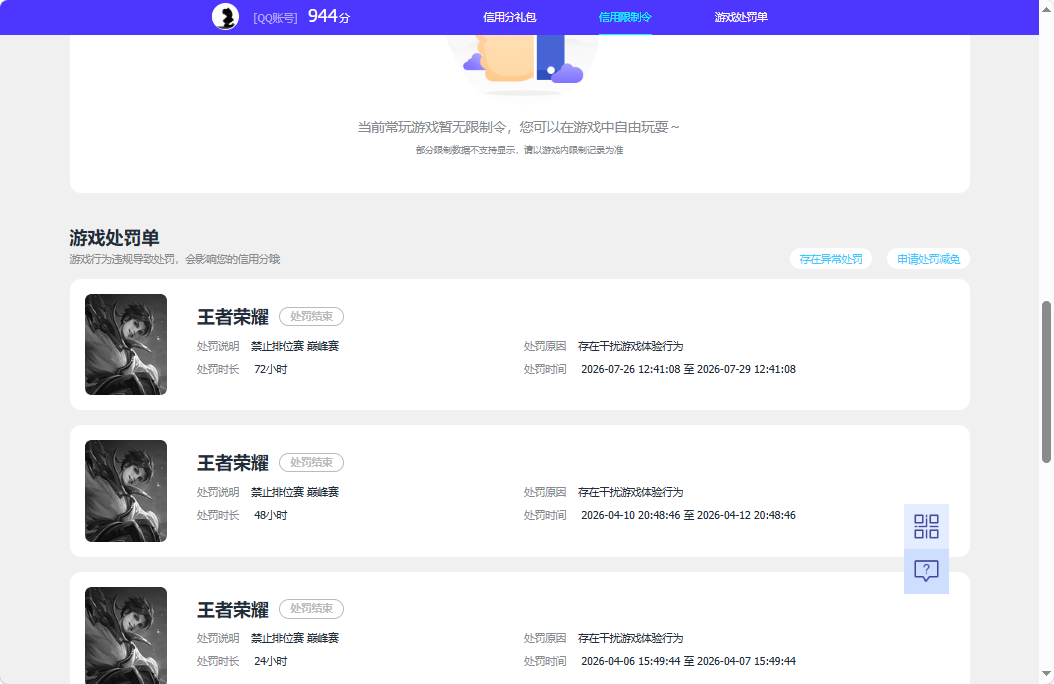
Task: Click the scrollbar down arrow
Action: click(x=1046, y=673)
